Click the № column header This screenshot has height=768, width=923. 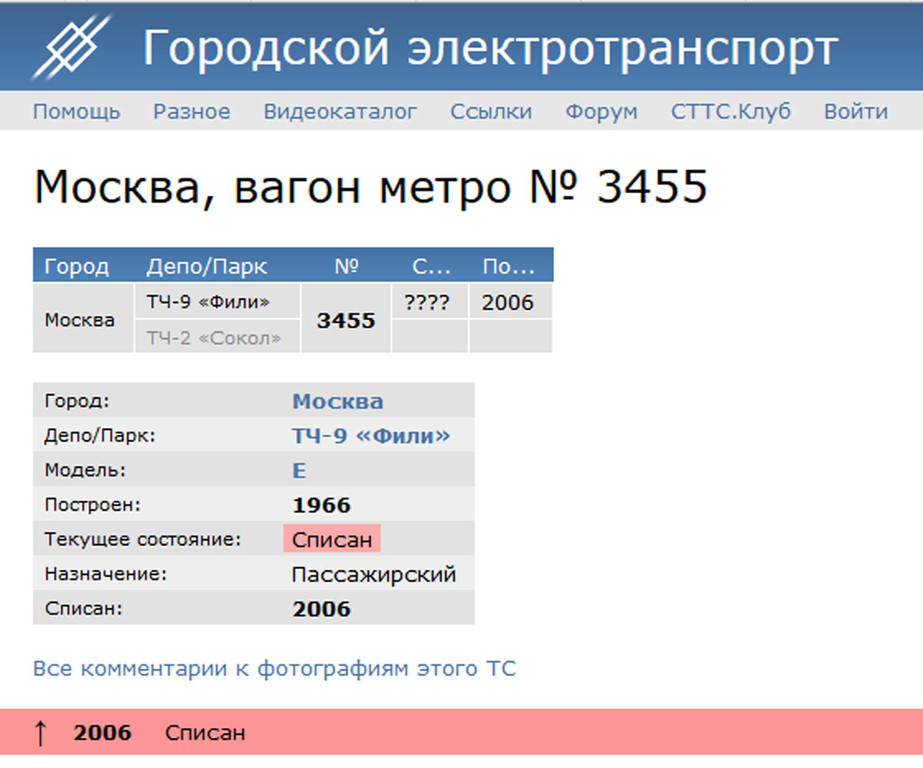pyautogui.click(x=346, y=267)
